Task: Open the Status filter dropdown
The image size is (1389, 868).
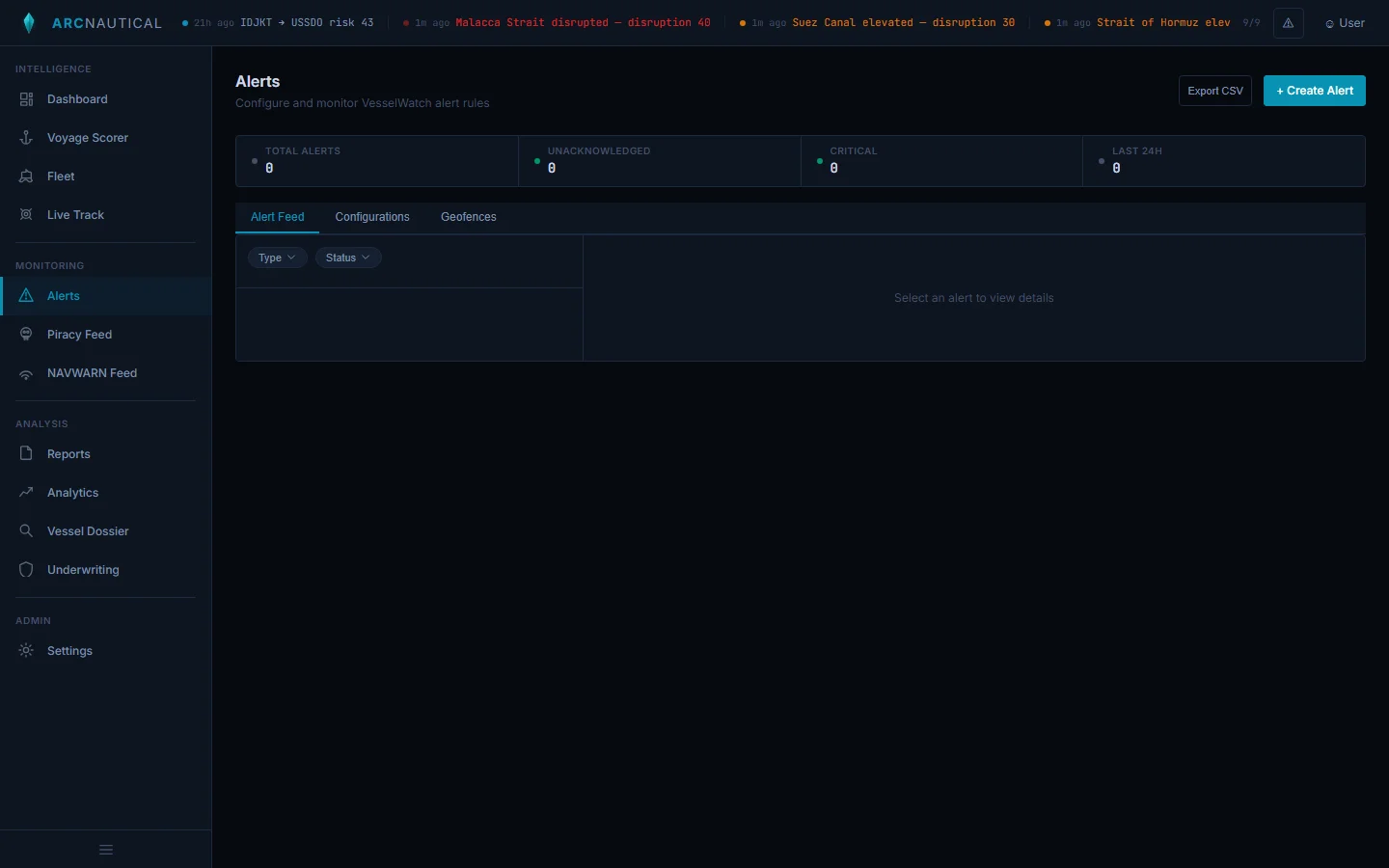Action: (348, 258)
